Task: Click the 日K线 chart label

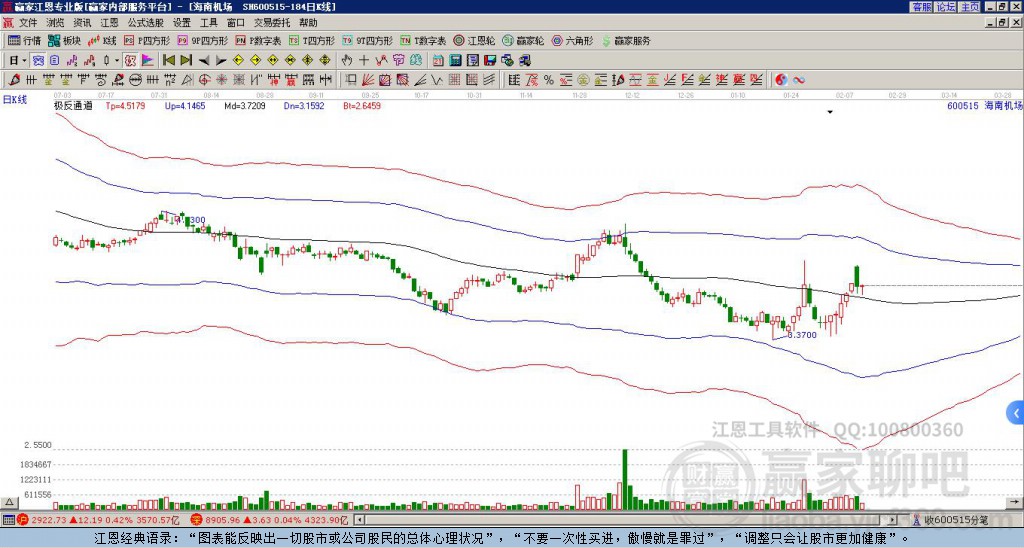Action: tap(15, 100)
